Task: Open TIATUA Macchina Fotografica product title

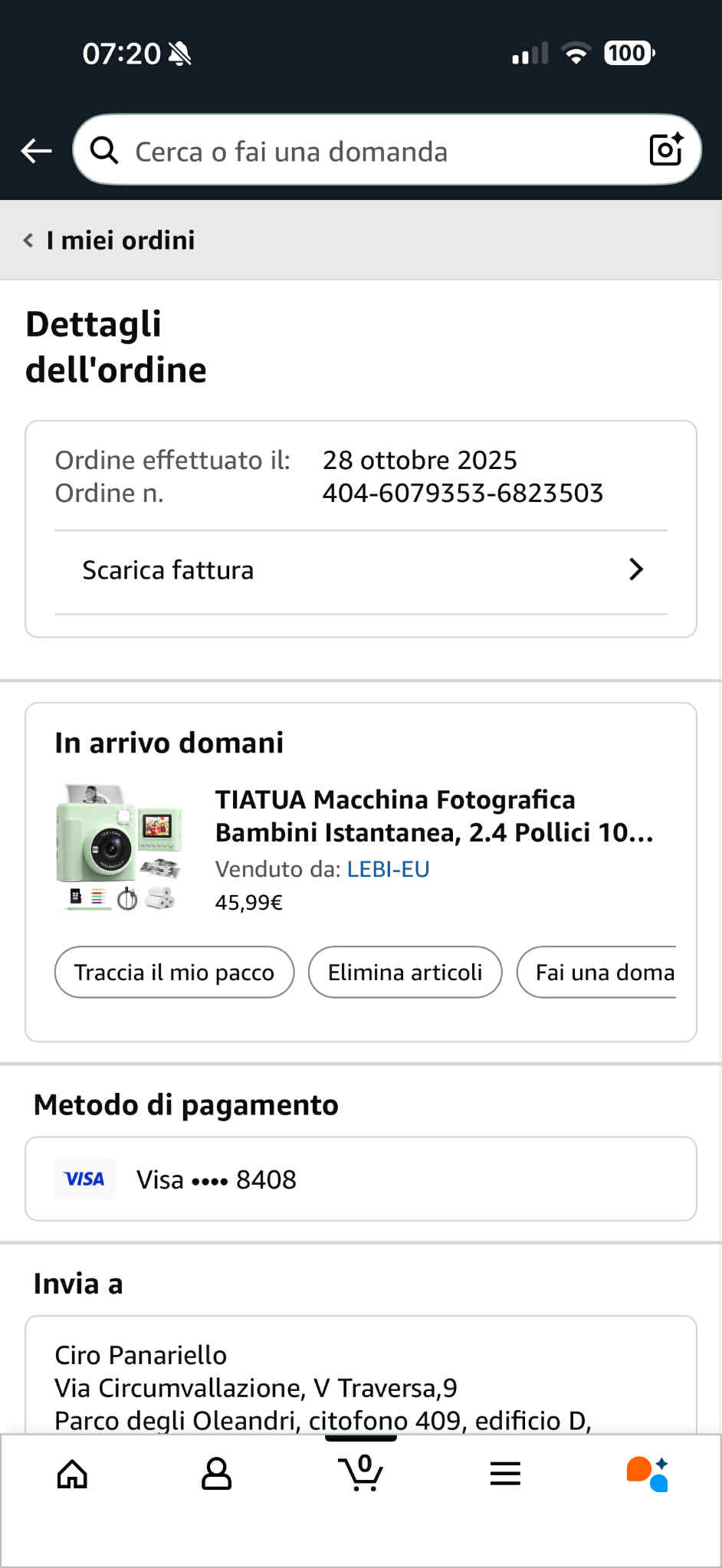Action: pyautogui.click(x=434, y=815)
